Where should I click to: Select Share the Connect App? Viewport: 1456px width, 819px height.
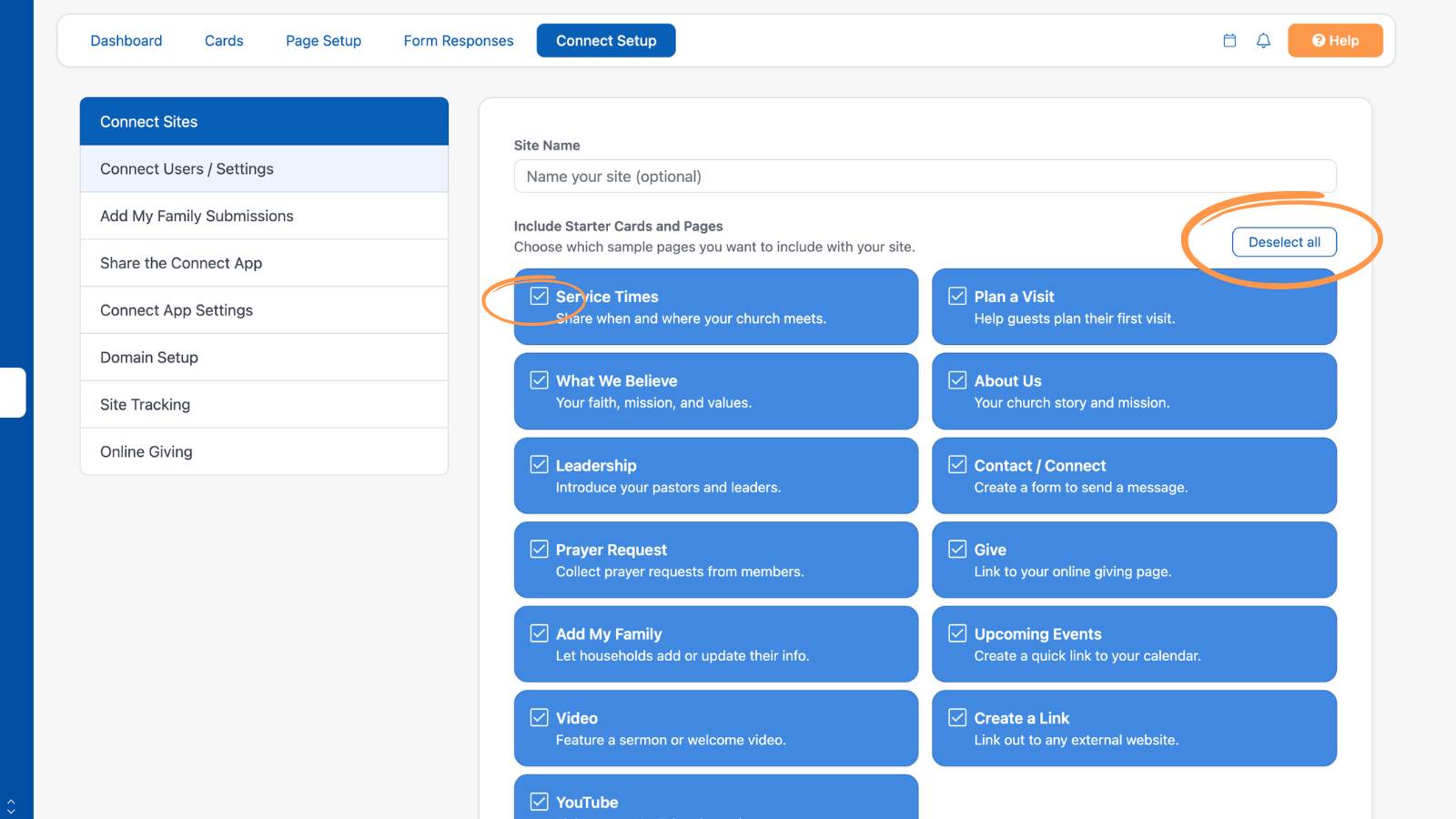coord(264,263)
